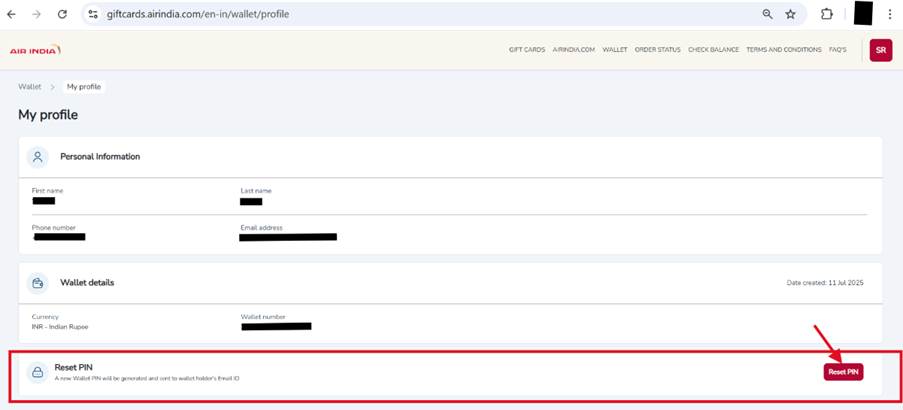Follow the Wallet breadcrumb link
The width and height of the screenshot is (903, 410).
[30, 87]
